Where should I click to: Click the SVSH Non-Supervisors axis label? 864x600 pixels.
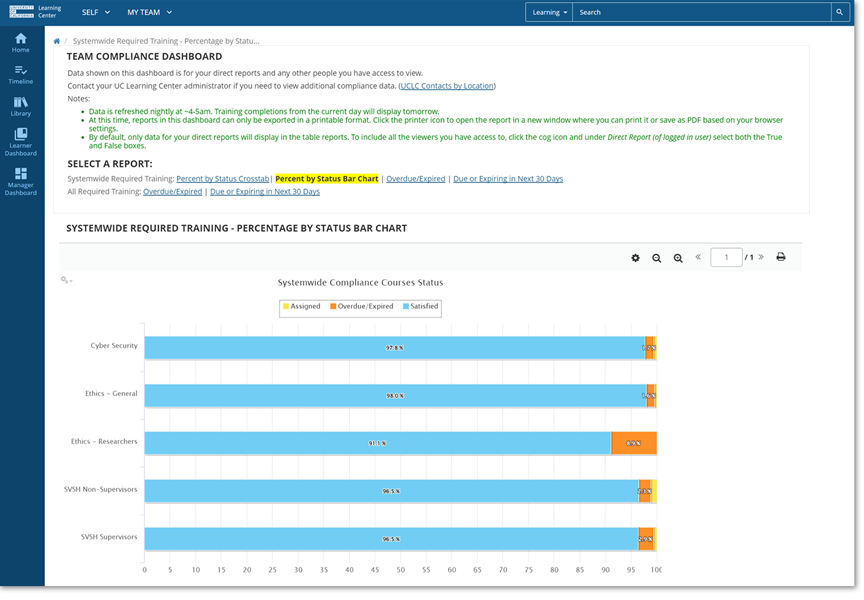click(x=101, y=490)
